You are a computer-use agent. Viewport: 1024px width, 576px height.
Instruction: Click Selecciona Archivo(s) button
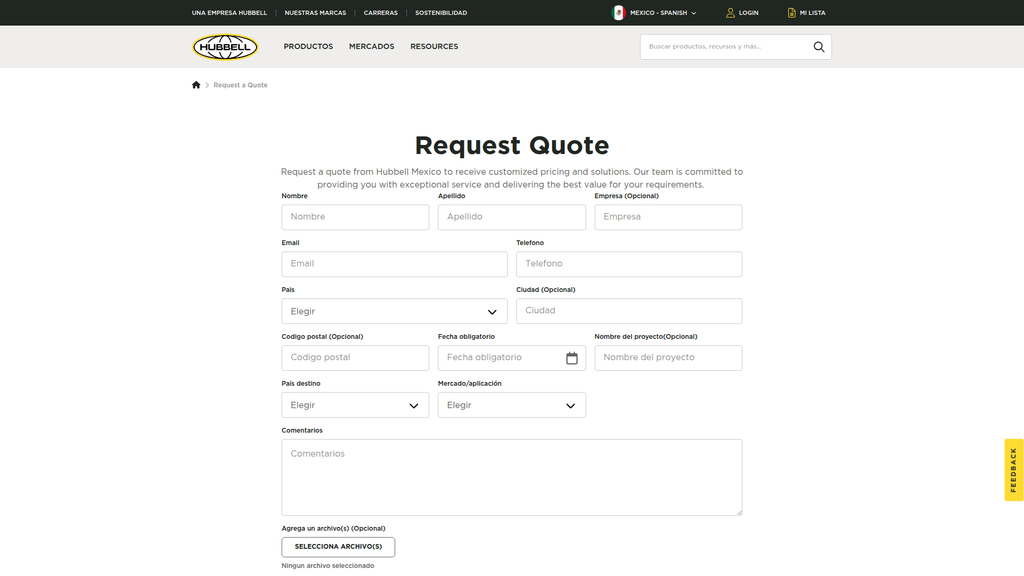[338, 547]
